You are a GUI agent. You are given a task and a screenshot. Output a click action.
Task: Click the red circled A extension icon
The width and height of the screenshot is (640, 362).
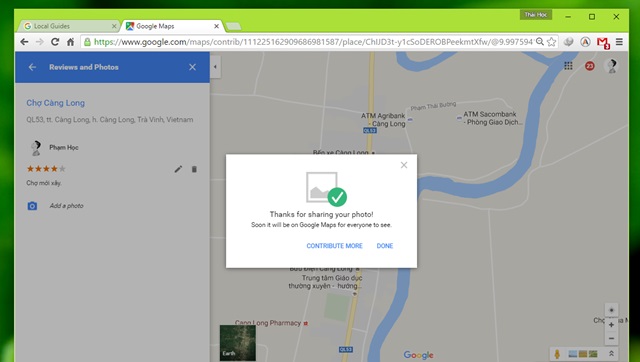[x=585, y=42]
